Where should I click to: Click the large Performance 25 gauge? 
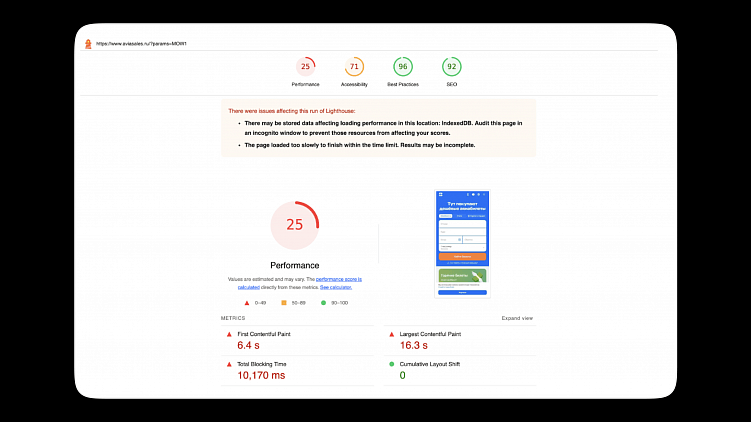(295, 225)
